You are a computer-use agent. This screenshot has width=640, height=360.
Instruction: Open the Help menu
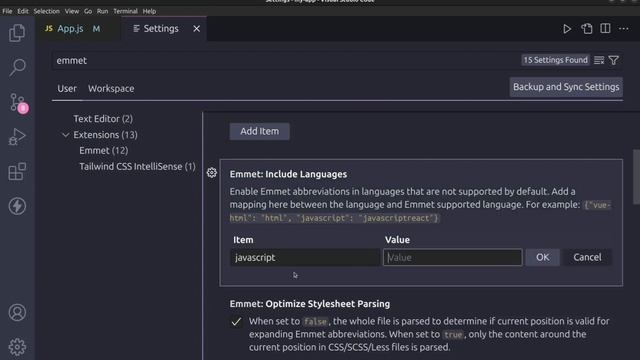tap(149, 11)
